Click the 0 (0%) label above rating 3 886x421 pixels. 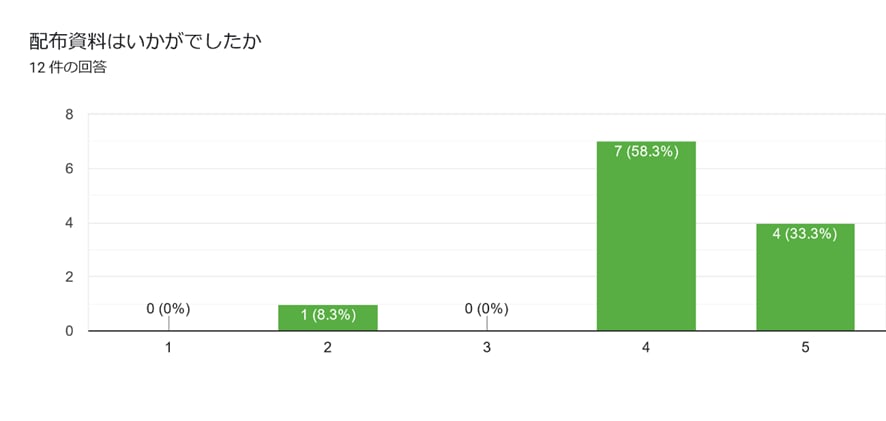click(487, 309)
